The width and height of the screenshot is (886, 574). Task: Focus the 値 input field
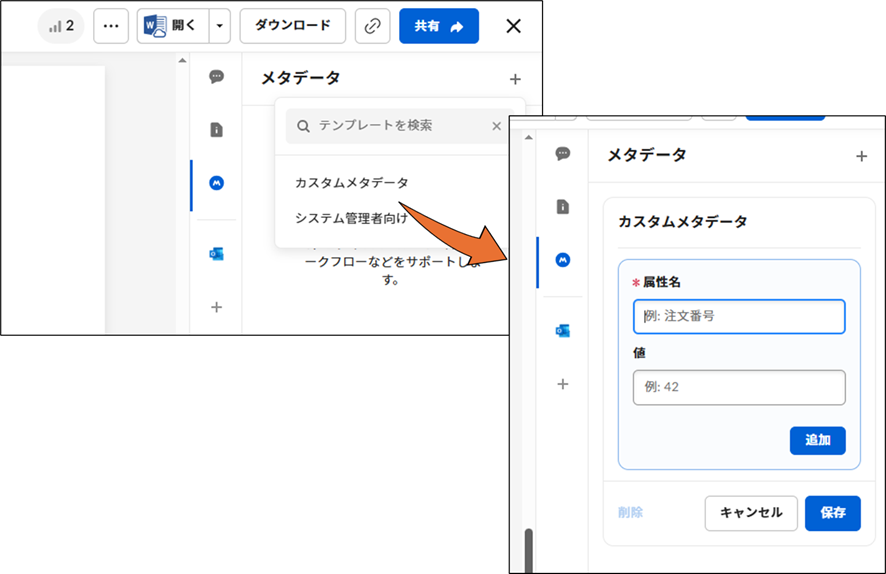coord(739,387)
